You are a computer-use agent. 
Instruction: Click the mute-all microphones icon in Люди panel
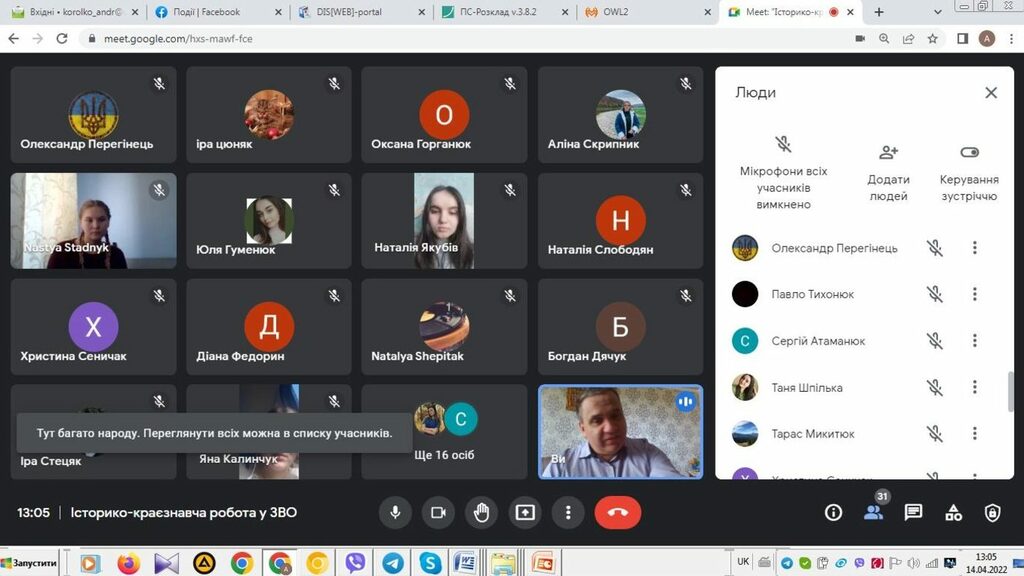tap(784, 146)
